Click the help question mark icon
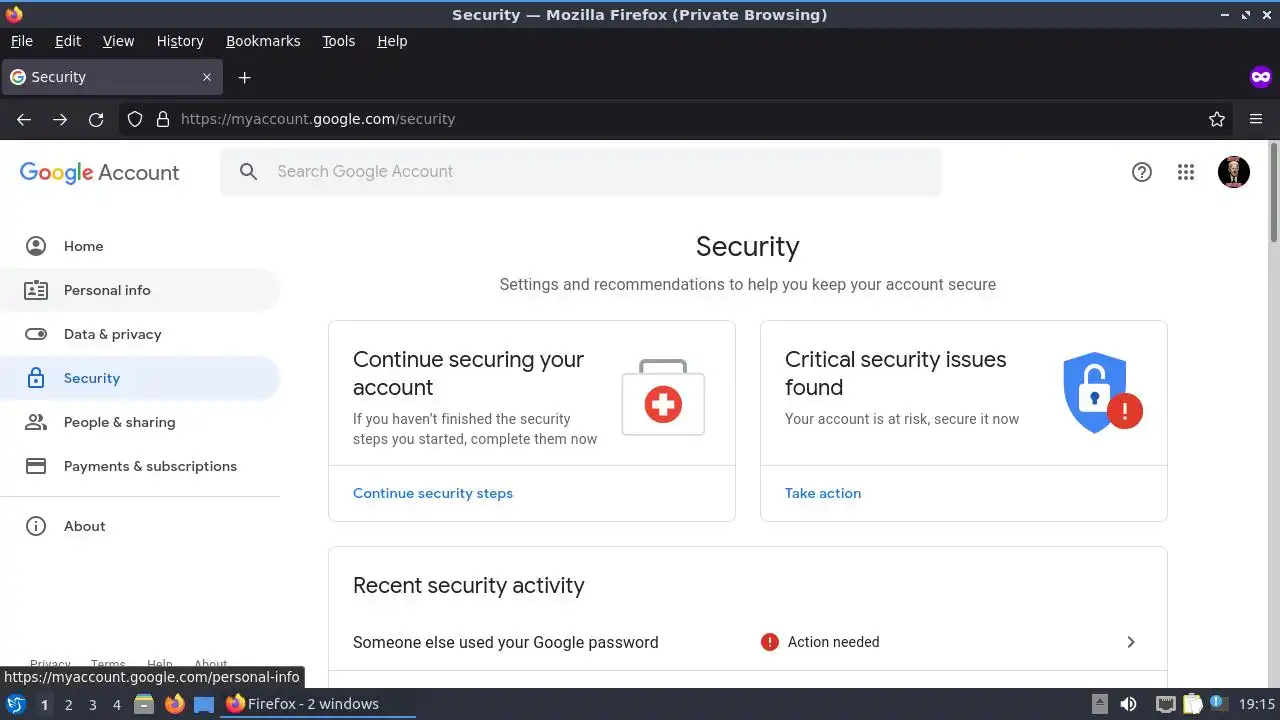The image size is (1280, 720). point(1142,172)
